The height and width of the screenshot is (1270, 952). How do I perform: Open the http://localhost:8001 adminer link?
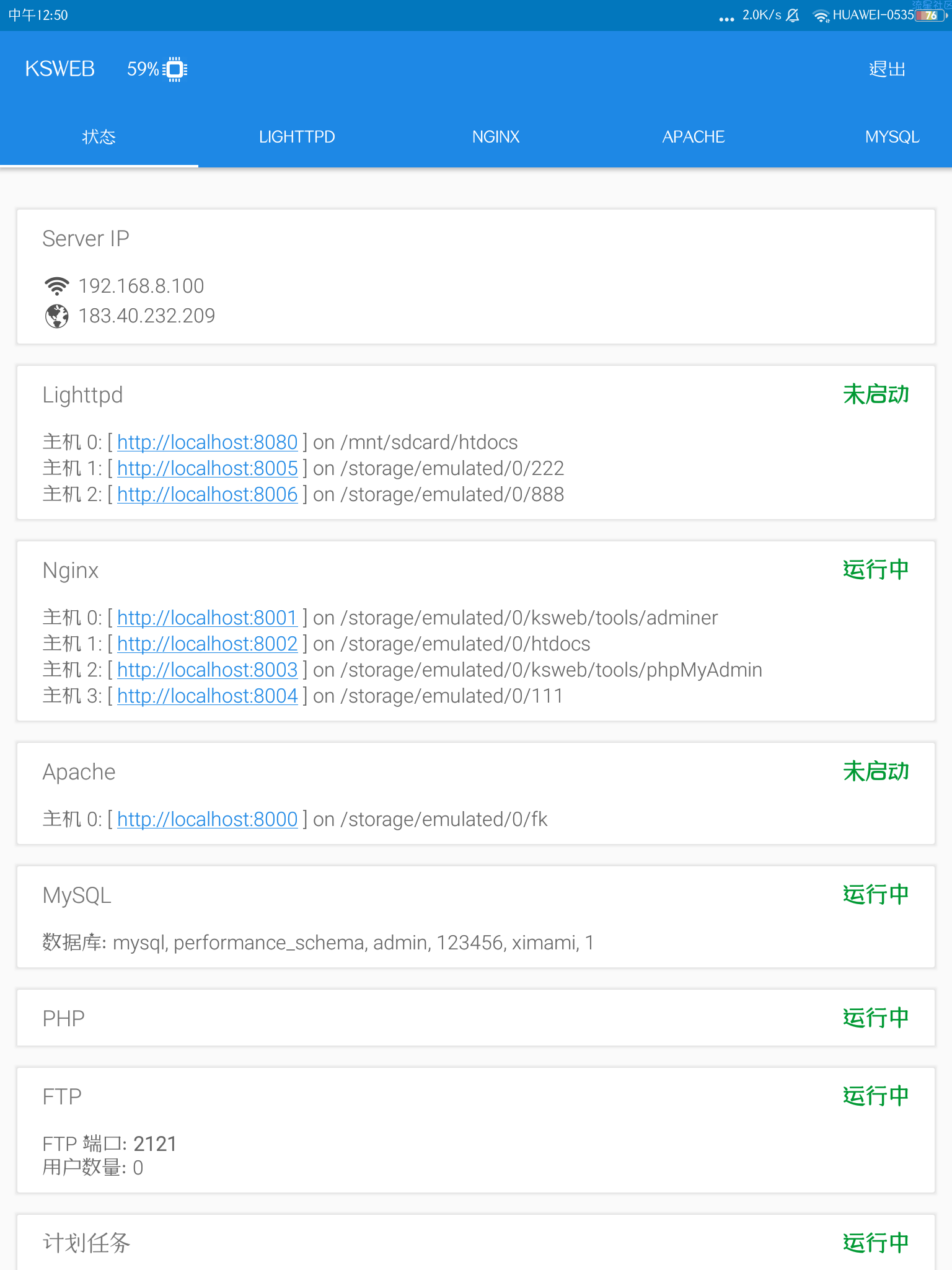(x=208, y=618)
